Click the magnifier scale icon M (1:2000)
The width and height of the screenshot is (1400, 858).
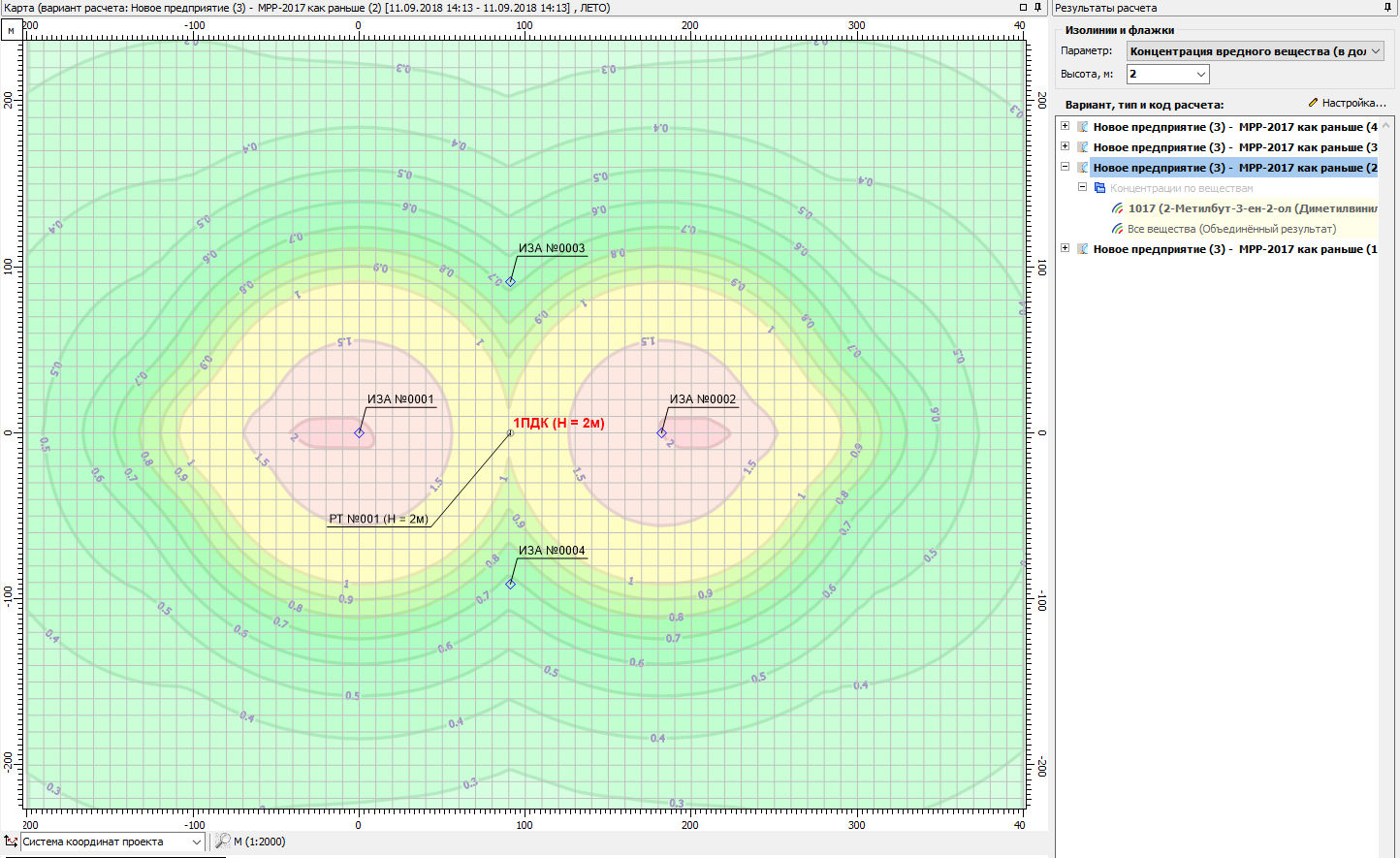click(x=222, y=842)
